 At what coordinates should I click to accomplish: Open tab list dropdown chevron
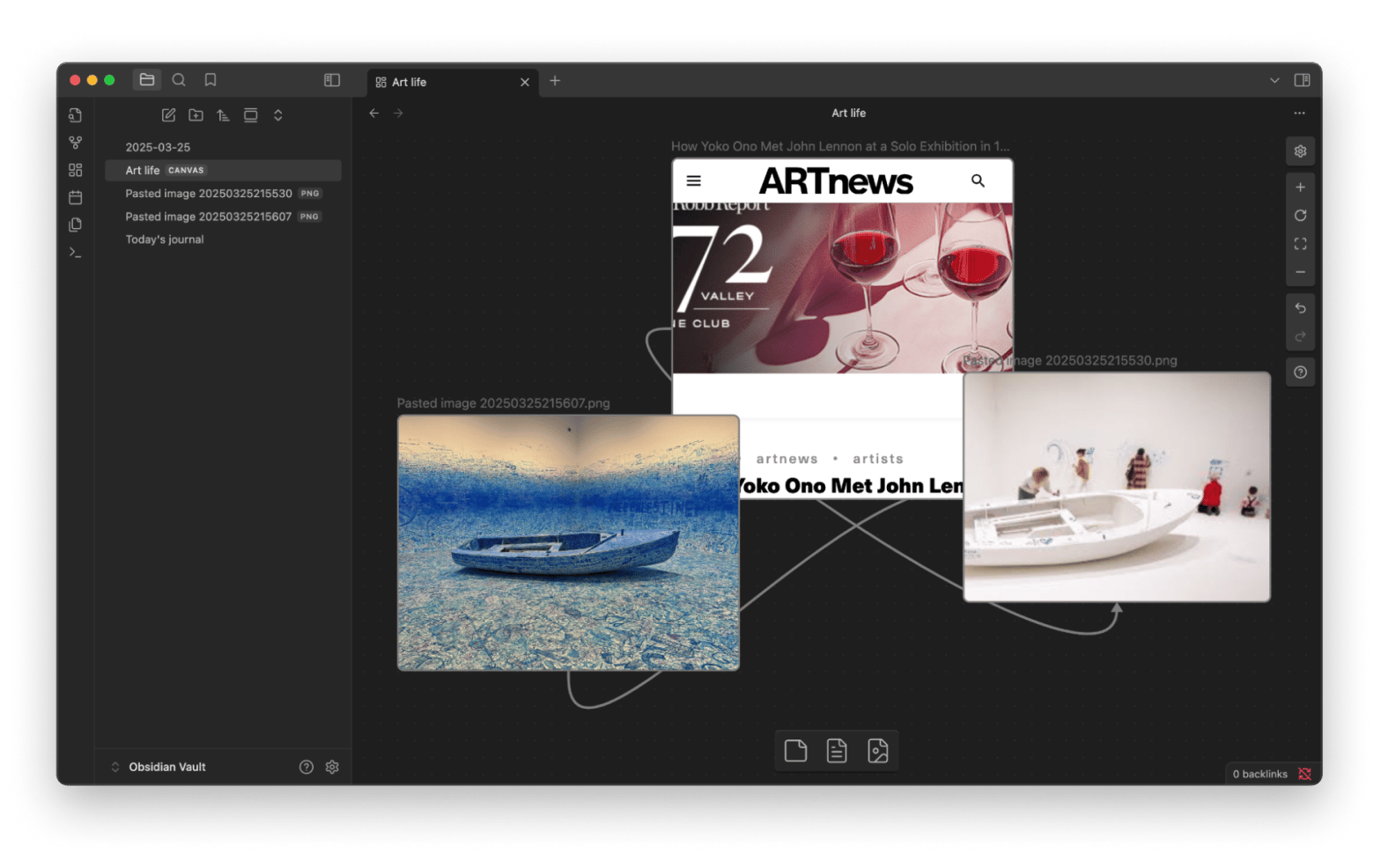tap(1274, 80)
